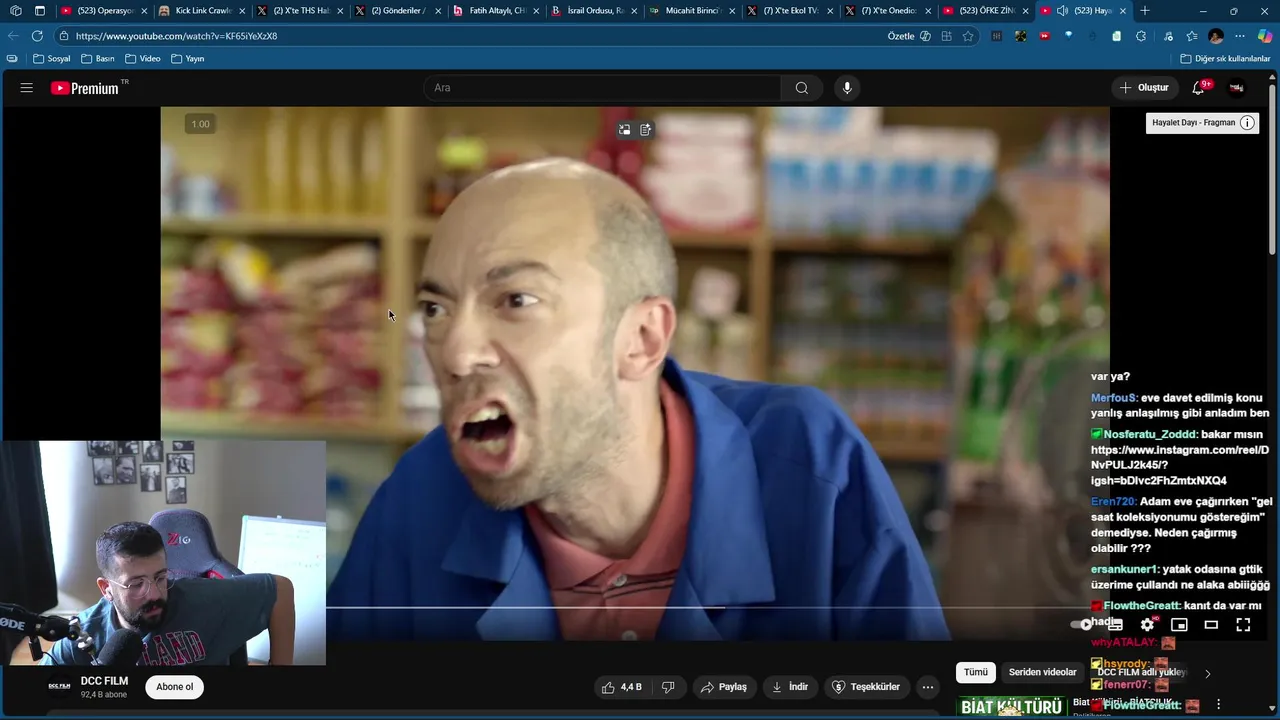Open Video bookmarks folder

point(143,59)
